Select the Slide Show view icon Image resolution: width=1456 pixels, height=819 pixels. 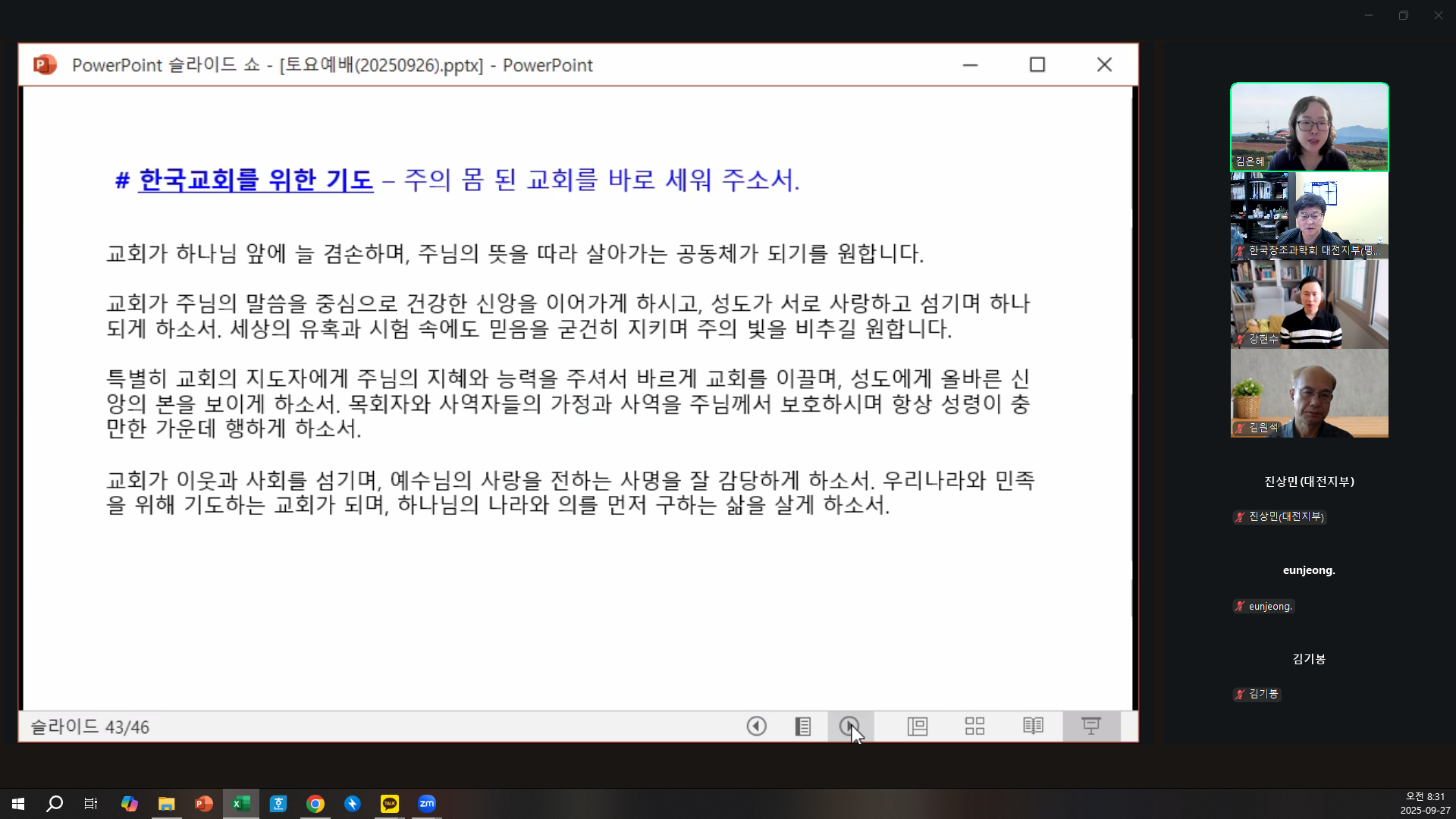1091,726
